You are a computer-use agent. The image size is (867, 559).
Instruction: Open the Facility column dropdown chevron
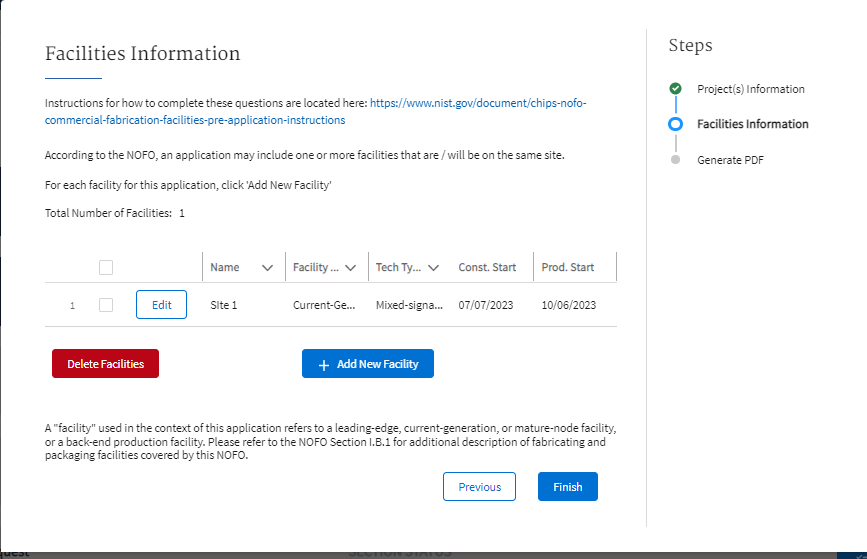pyautogui.click(x=350, y=268)
